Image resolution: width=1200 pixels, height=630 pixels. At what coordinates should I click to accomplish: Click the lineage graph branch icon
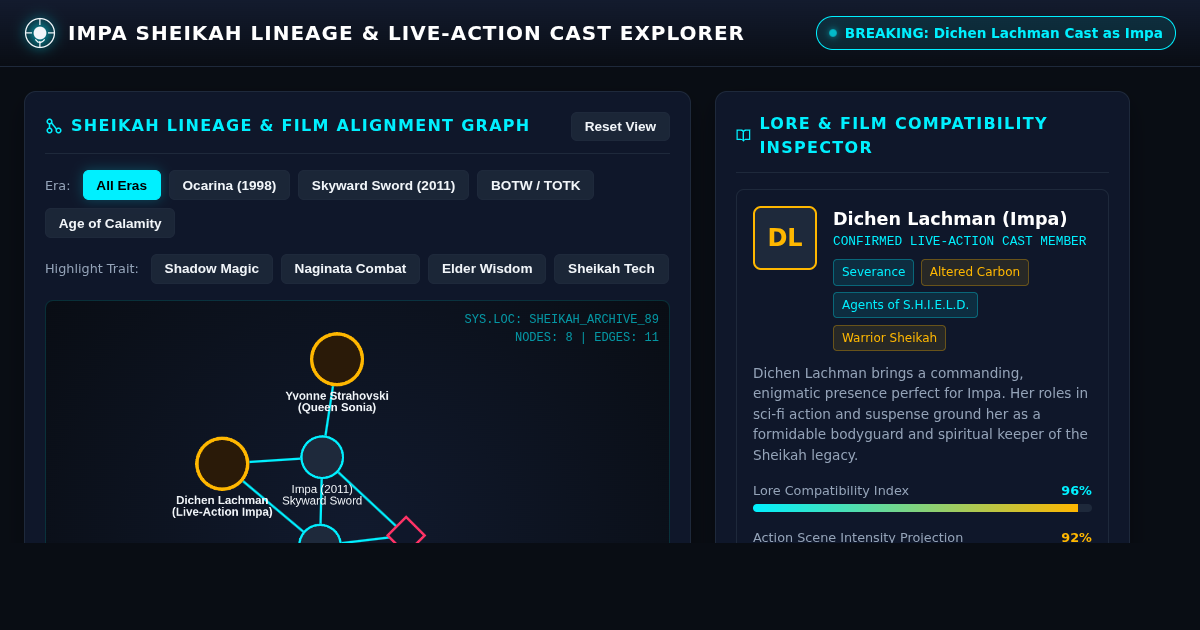(54, 126)
